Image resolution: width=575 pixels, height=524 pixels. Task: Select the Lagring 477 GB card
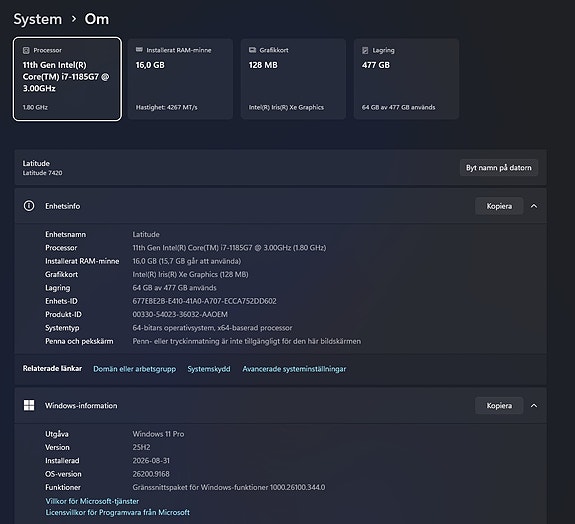click(x=406, y=79)
